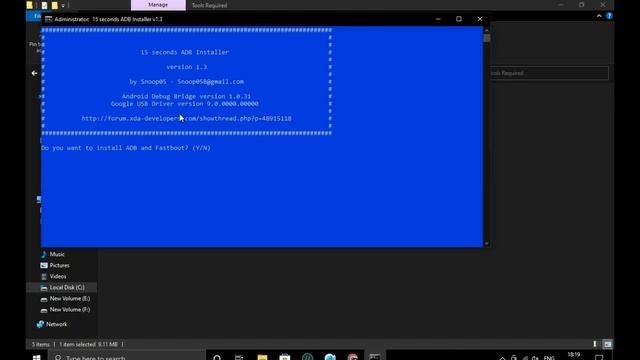Select Videos in the navigation pane
This screenshot has height=360, width=640.
pyautogui.click(x=58, y=276)
